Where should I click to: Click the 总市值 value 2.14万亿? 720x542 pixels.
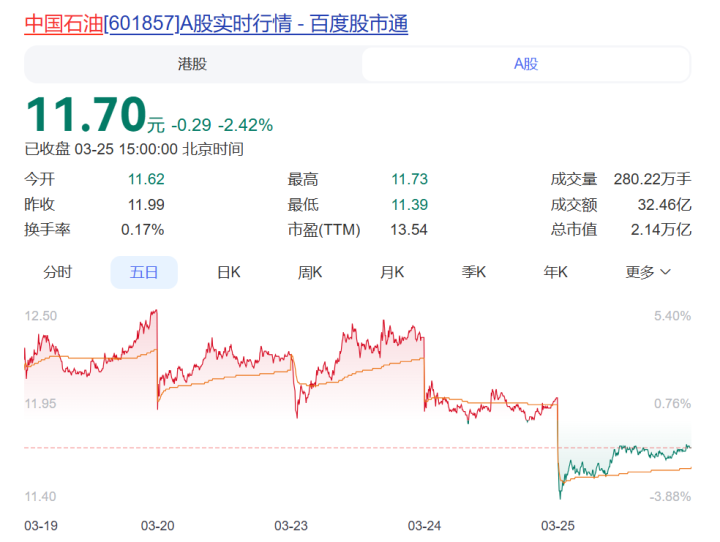(x=661, y=230)
